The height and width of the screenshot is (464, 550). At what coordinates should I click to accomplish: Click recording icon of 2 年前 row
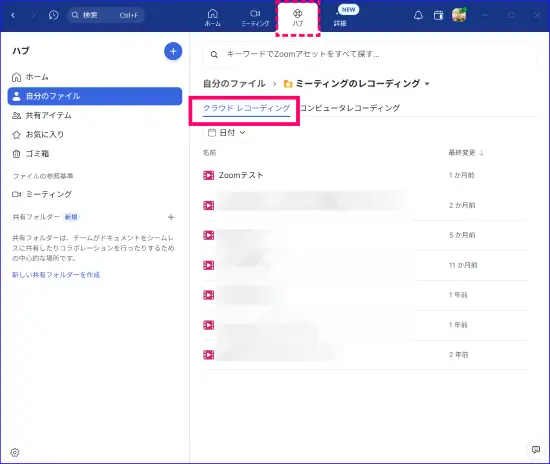point(208,355)
